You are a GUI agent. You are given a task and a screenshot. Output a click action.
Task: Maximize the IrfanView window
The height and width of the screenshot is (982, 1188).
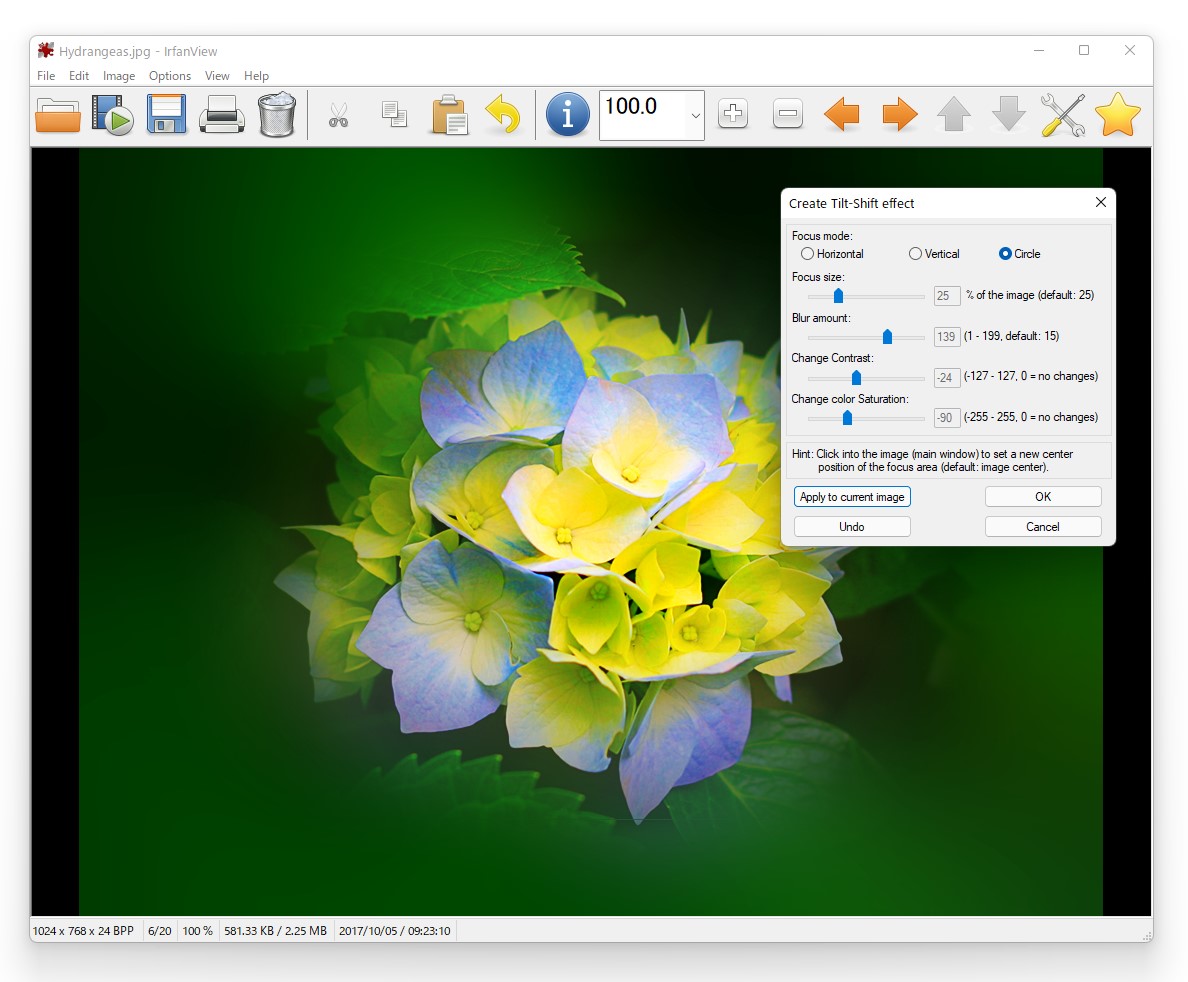point(1084,50)
